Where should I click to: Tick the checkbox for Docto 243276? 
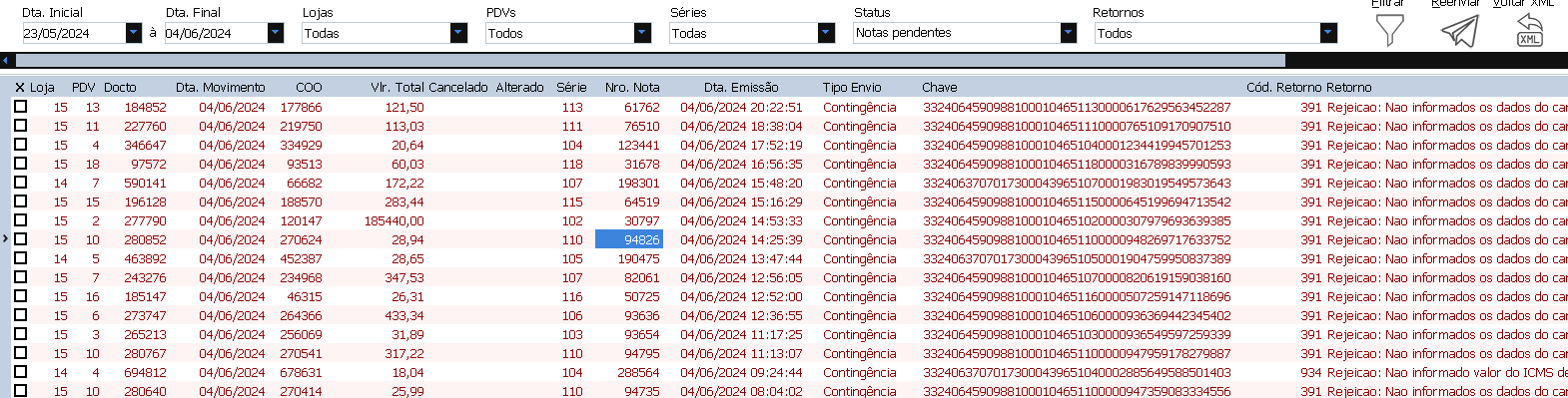(20, 277)
